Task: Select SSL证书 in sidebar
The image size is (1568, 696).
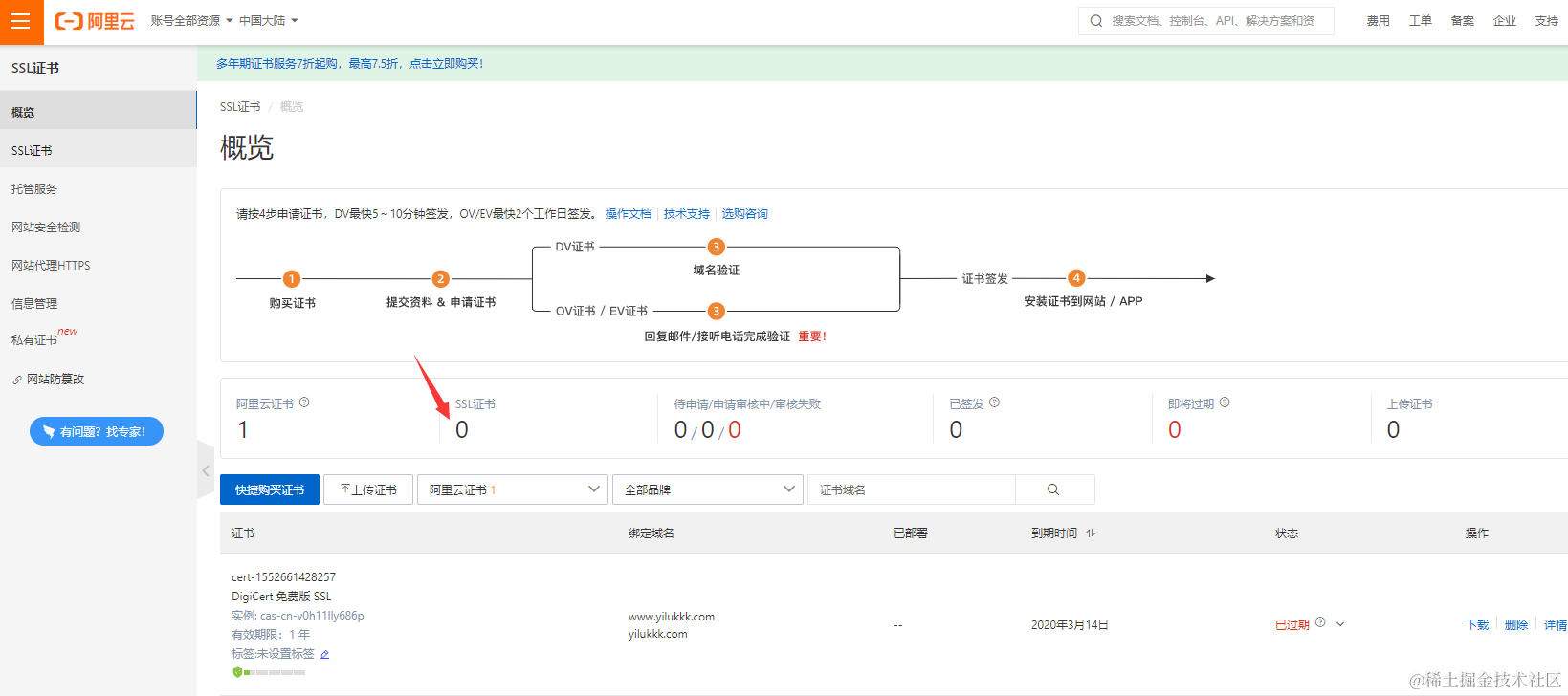Action: point(99,150)
